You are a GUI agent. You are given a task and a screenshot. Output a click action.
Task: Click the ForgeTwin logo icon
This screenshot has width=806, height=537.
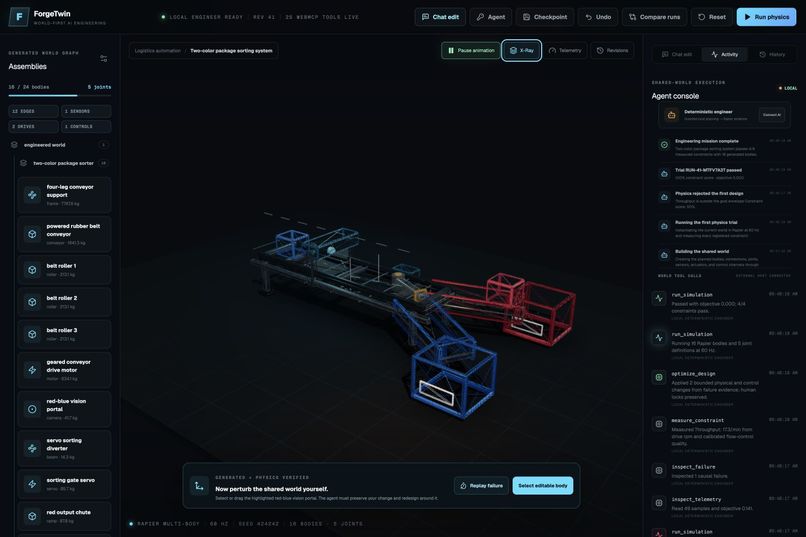(19, 17)
